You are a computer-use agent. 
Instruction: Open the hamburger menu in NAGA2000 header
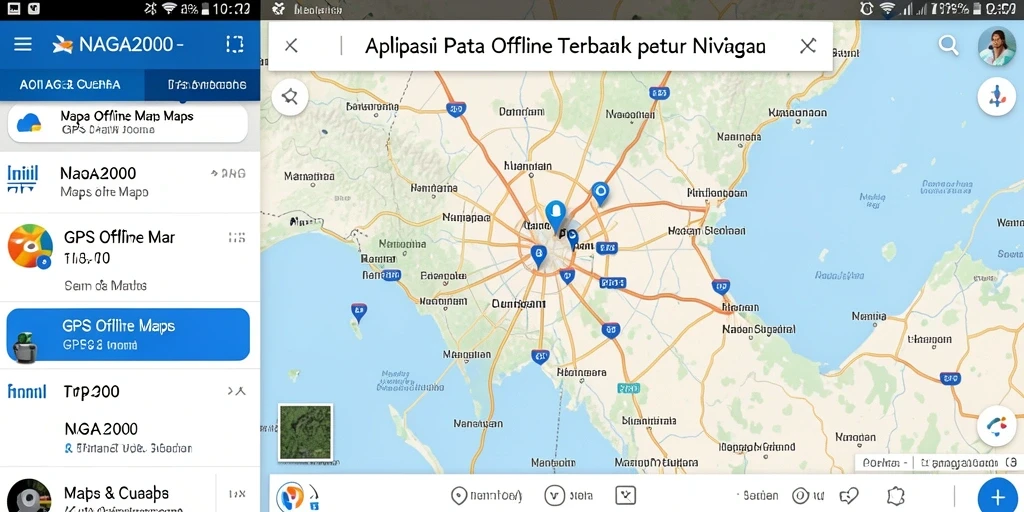(x=23, y=44)
